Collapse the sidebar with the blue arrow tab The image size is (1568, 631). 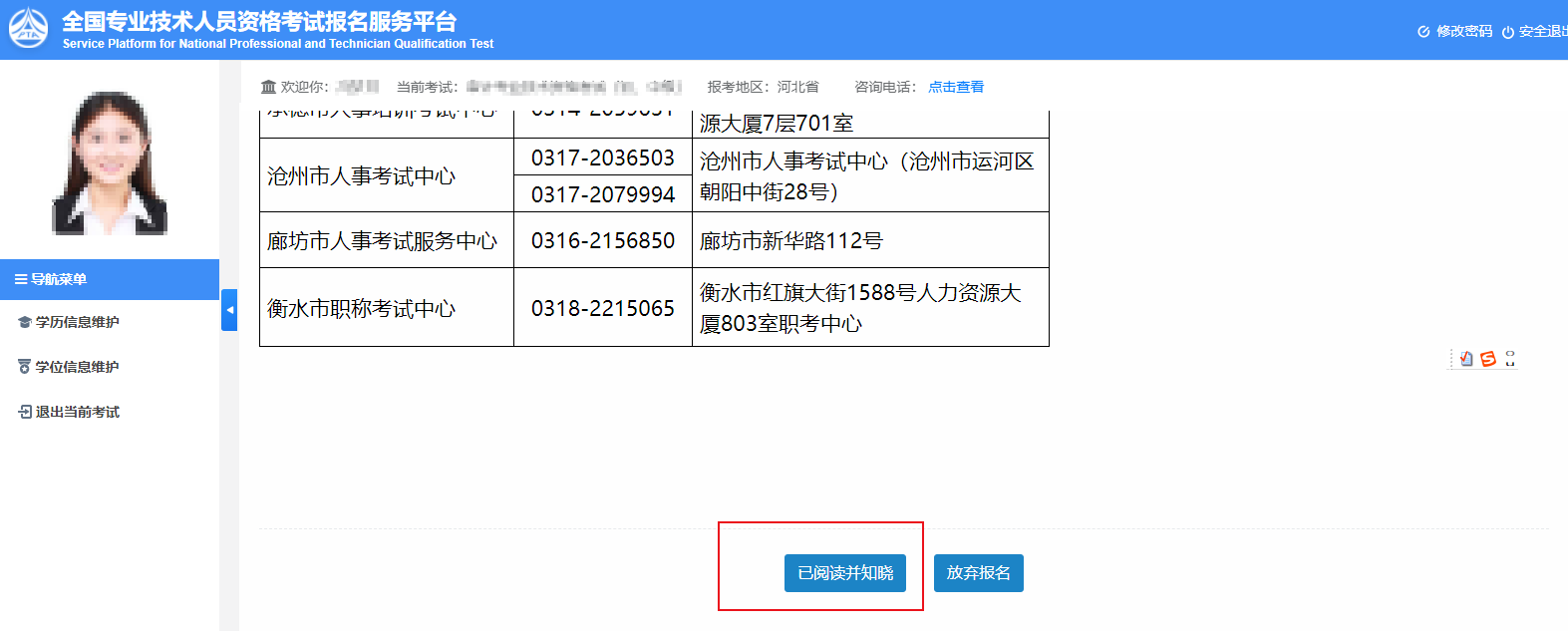229,310
